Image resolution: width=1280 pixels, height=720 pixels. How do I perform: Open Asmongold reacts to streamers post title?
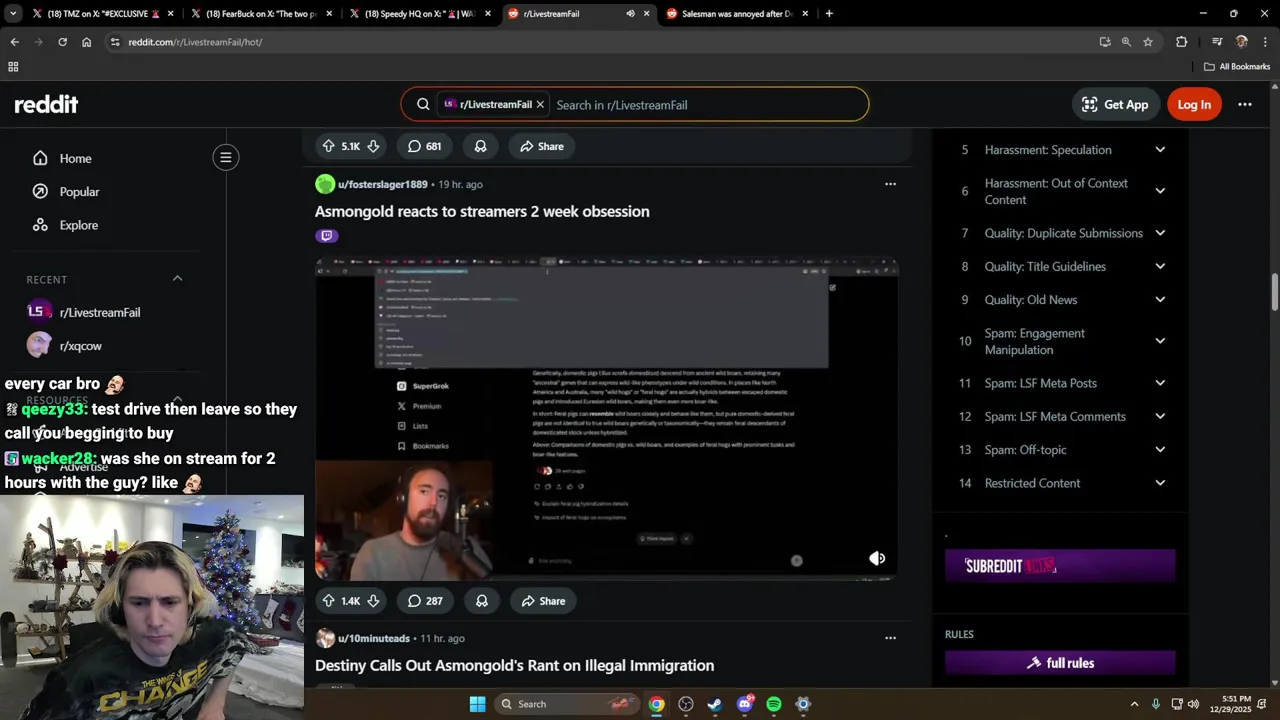pos(482,211)
